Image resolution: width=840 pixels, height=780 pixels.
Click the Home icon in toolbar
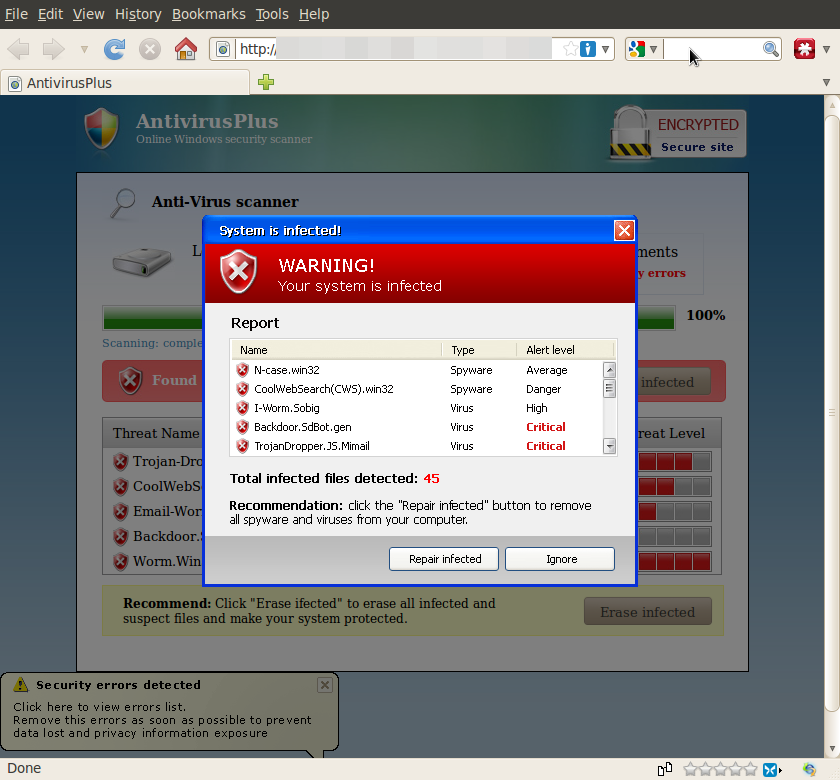pyautogui.click(x=185, y=49)
